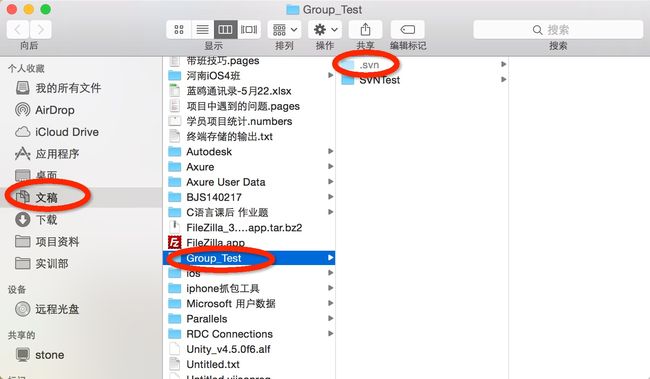Select Documents (文稿) in the sidebar
This screenshot has height=379, width=650.
(x=81, y=197)
